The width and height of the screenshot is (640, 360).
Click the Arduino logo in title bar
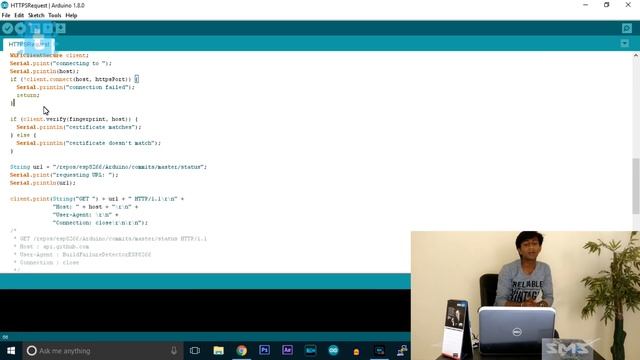(x=5, y=5)
